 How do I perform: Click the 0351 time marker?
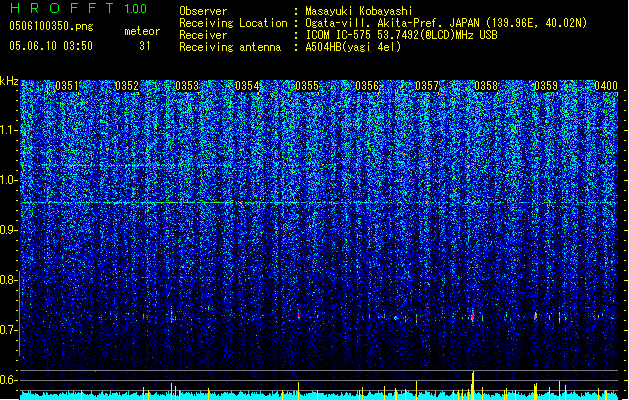point(67,86)
